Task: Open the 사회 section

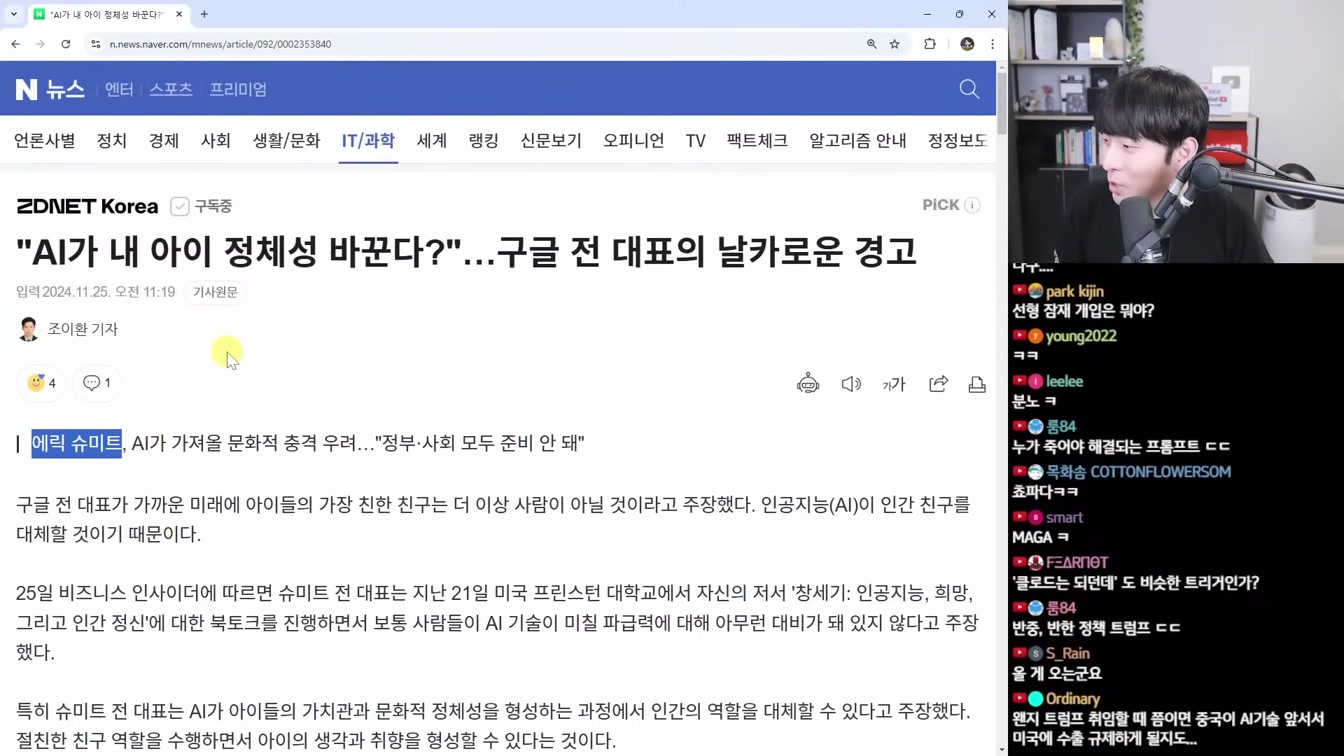Action: [x=216, y=141]
